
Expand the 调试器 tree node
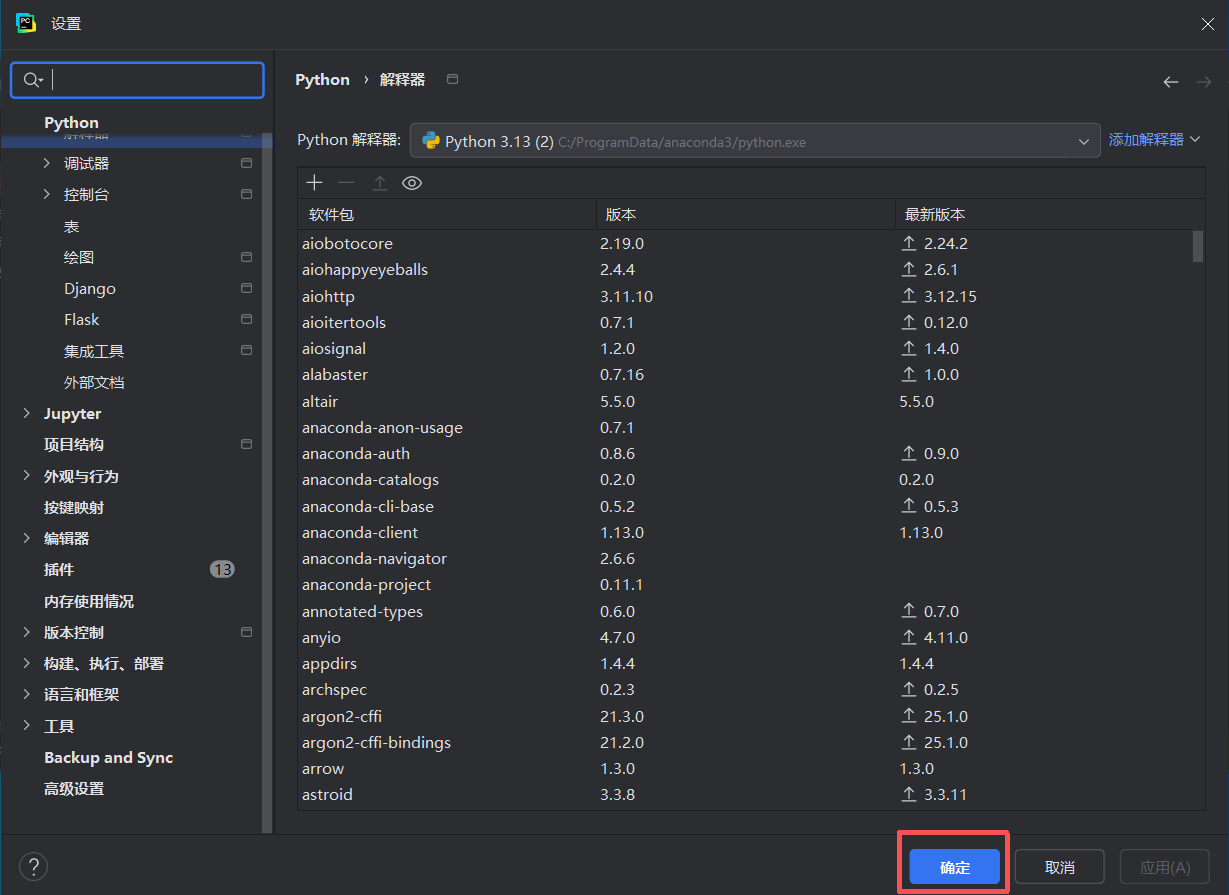click(46, 163)
